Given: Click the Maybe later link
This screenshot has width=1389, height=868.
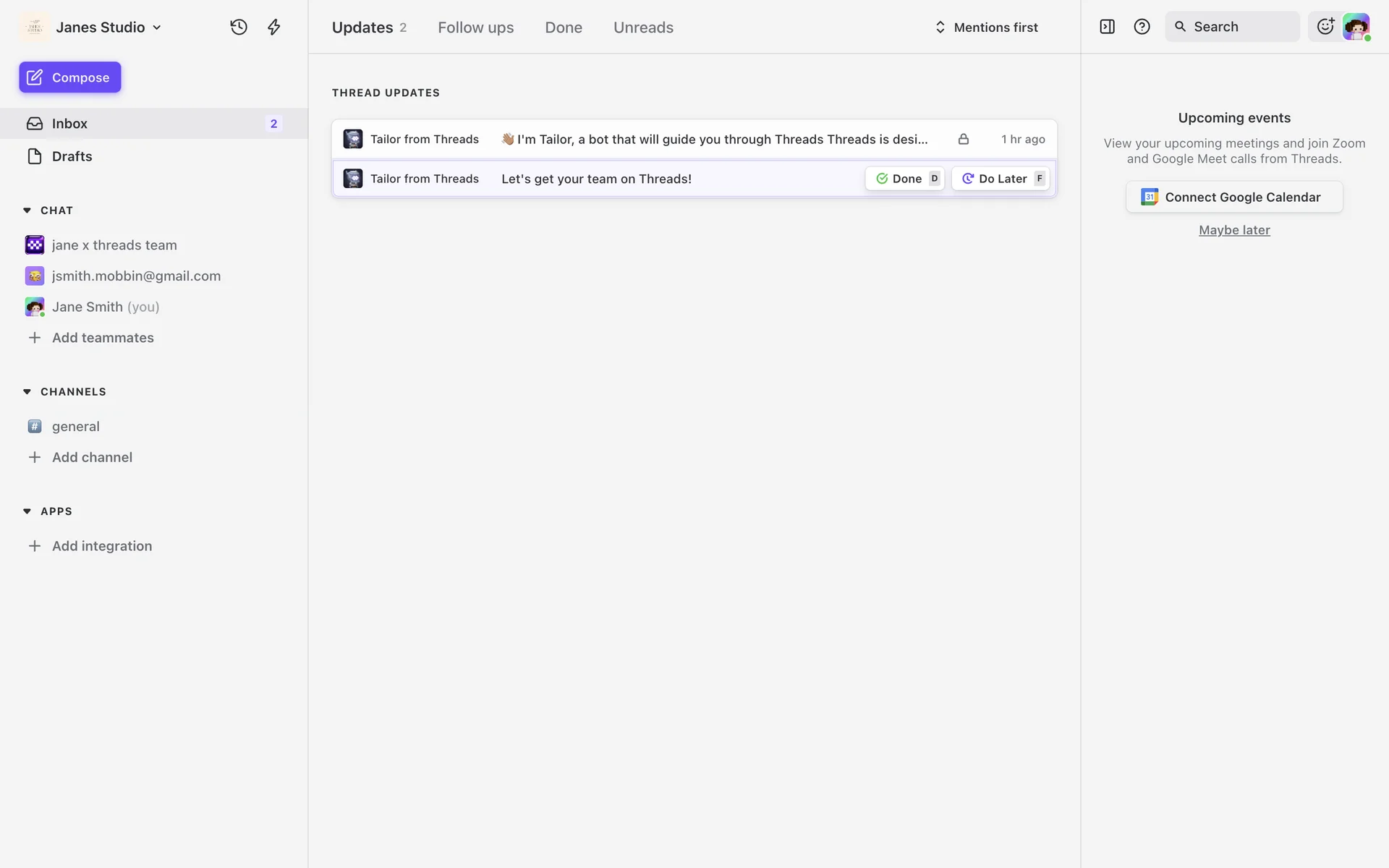Looking at the screenshot, I should 1233,230.
